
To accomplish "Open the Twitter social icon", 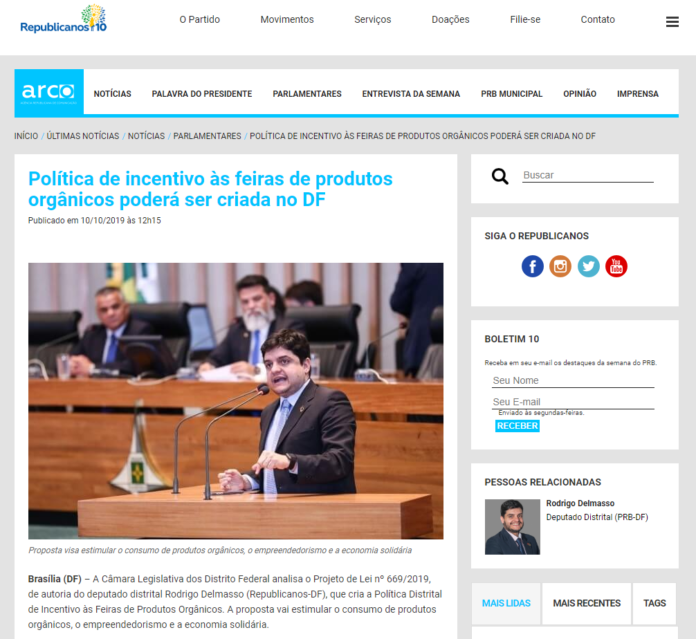I will pyautogui.click(x=588, y=266).
